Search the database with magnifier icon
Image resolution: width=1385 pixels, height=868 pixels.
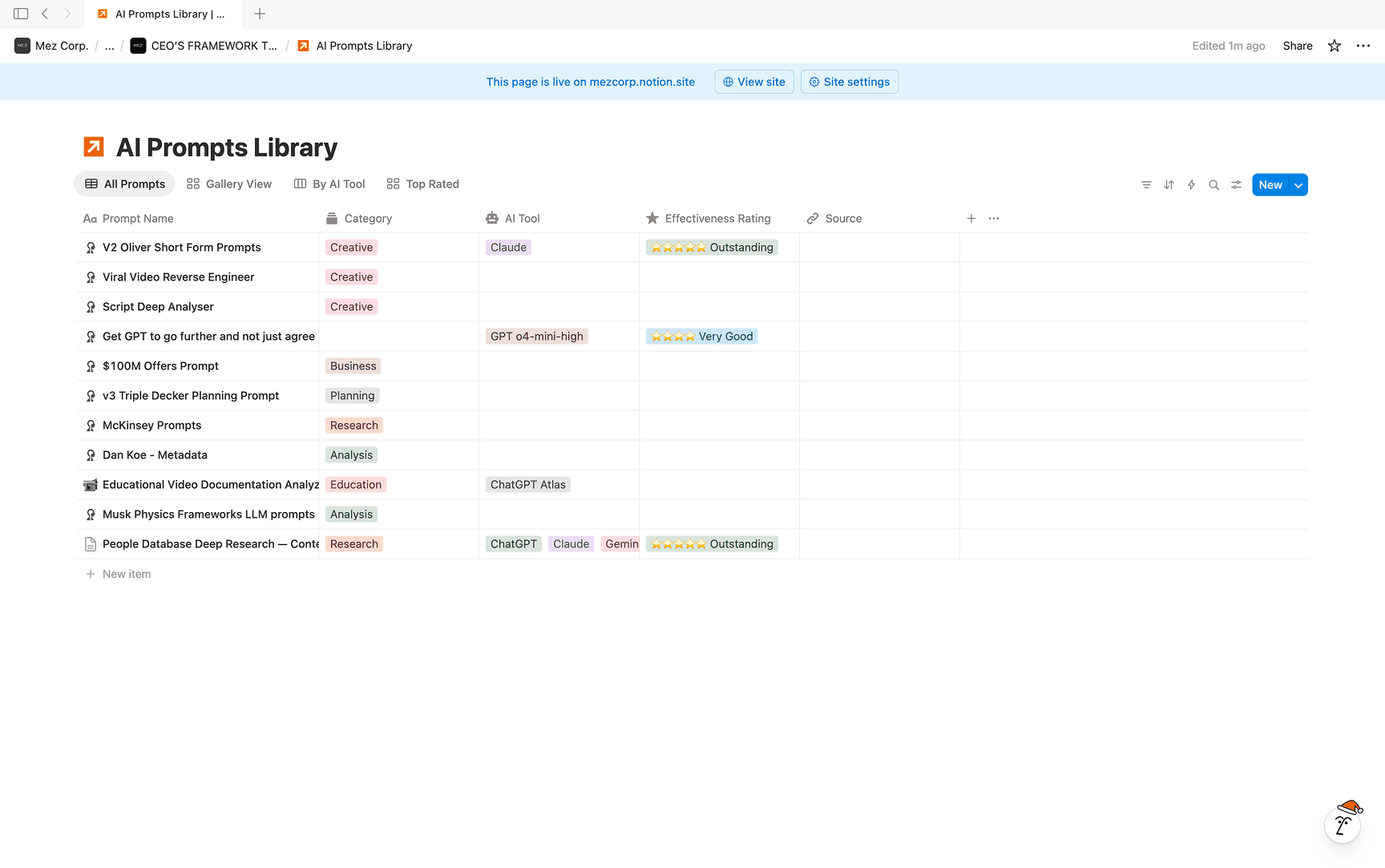click(x=1213, y=185)
